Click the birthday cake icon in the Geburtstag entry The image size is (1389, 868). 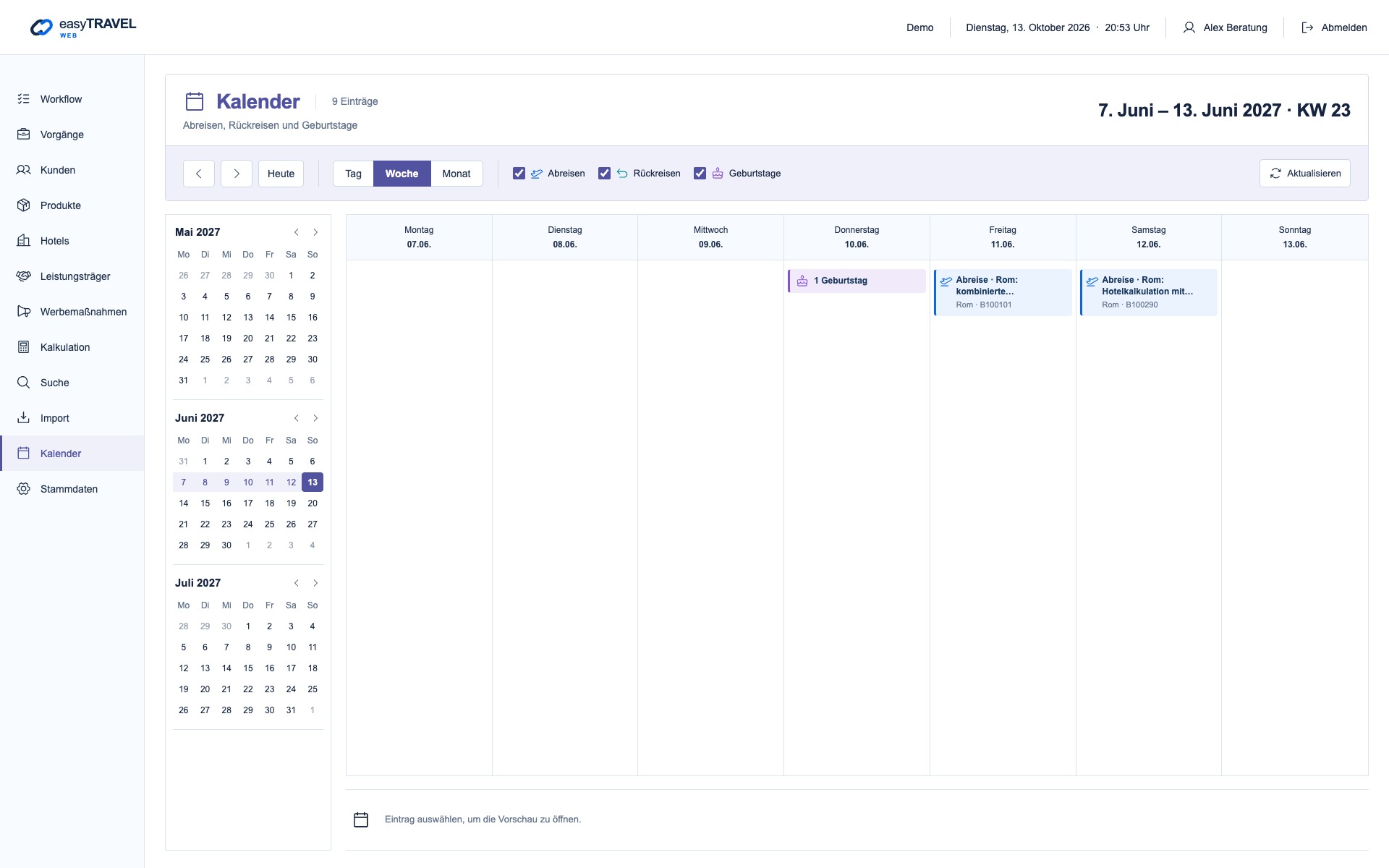[x=802, y=281]
